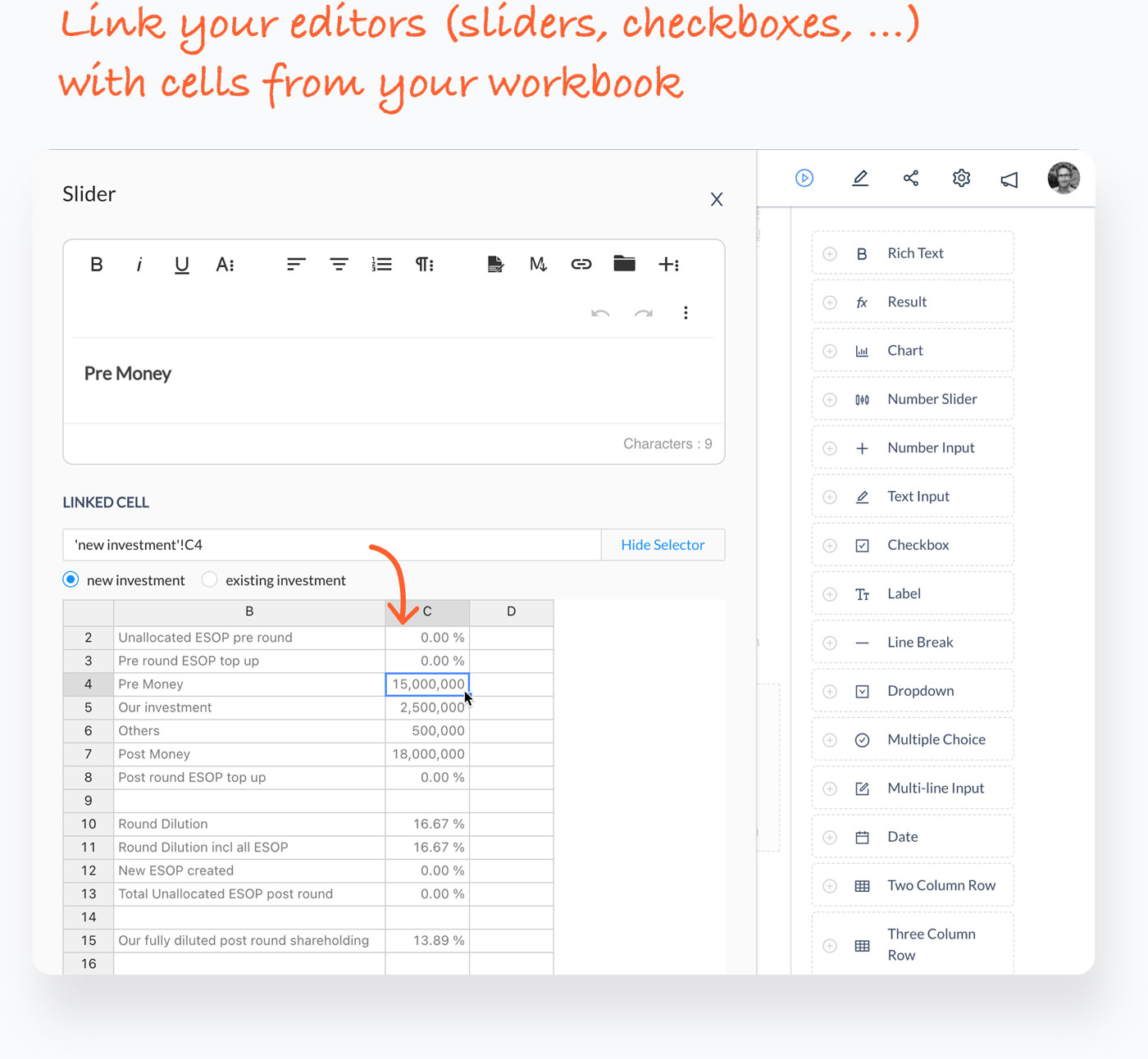Open the settings gear menu
1148x1059 pixels.
(x=960, y=178)
